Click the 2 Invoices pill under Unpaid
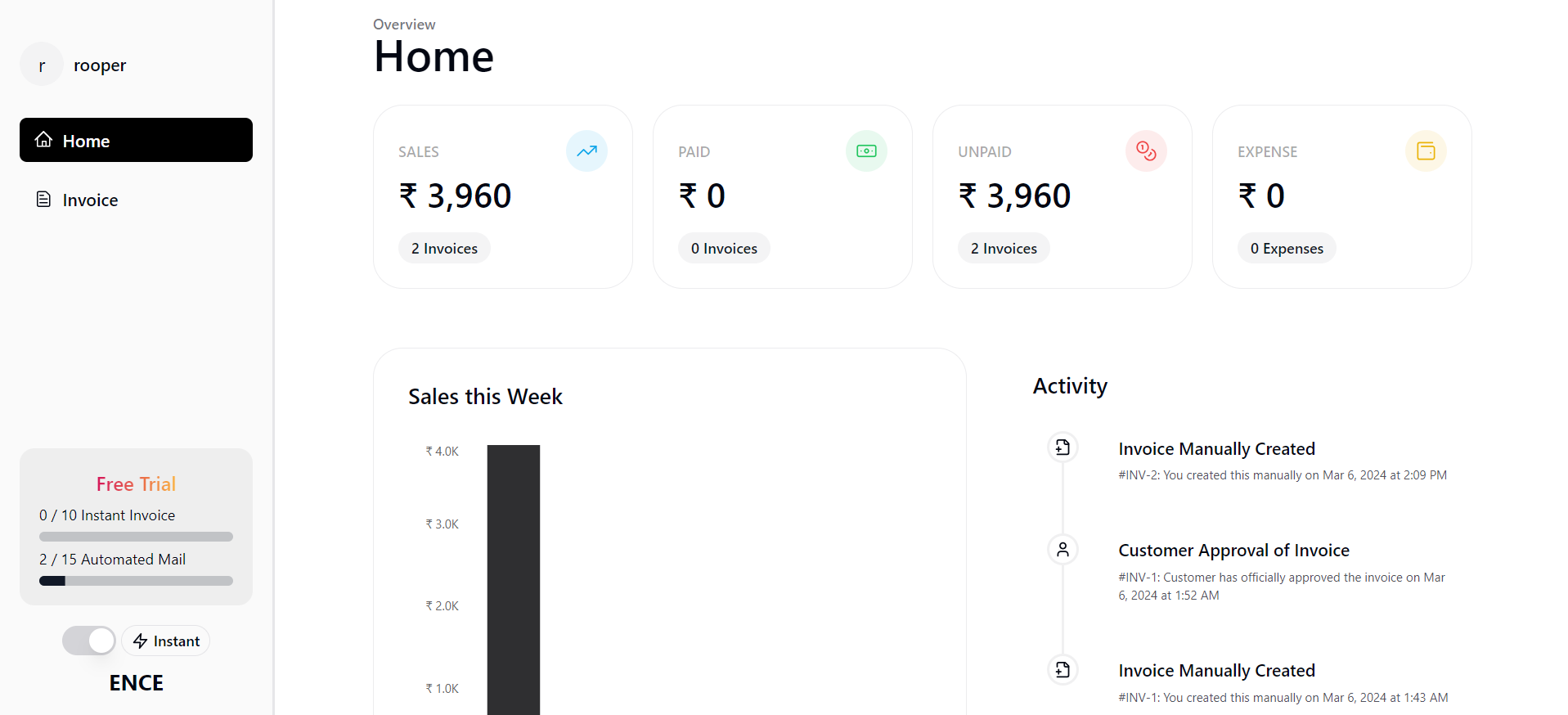This screenshot has width=1568, height=715. click(x=1004, y=248)
